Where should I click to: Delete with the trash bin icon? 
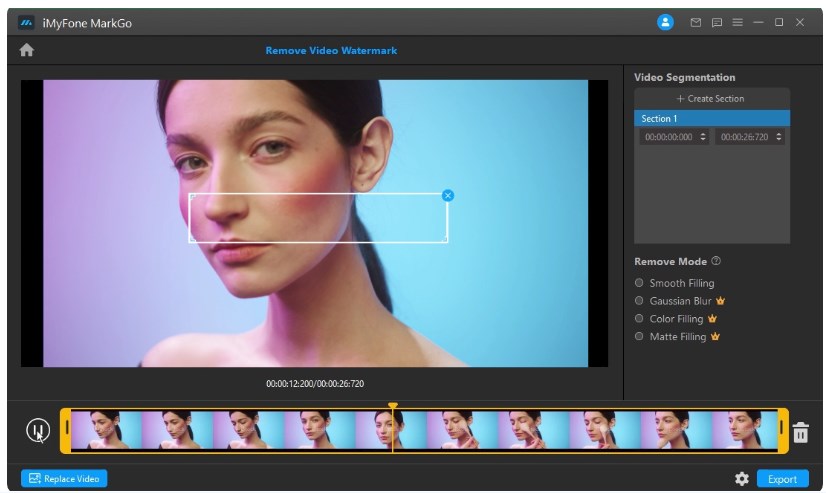[800, 432]
